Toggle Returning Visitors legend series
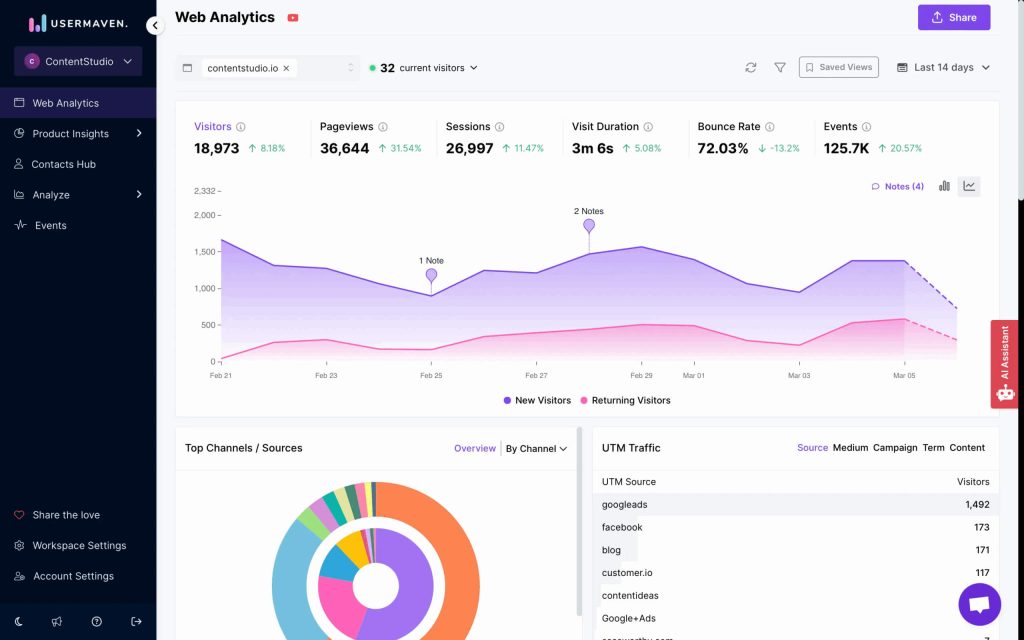 (625, 400)
